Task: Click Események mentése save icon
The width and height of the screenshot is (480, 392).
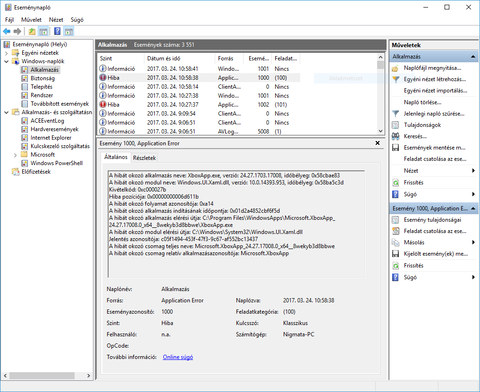Action: 395,148
